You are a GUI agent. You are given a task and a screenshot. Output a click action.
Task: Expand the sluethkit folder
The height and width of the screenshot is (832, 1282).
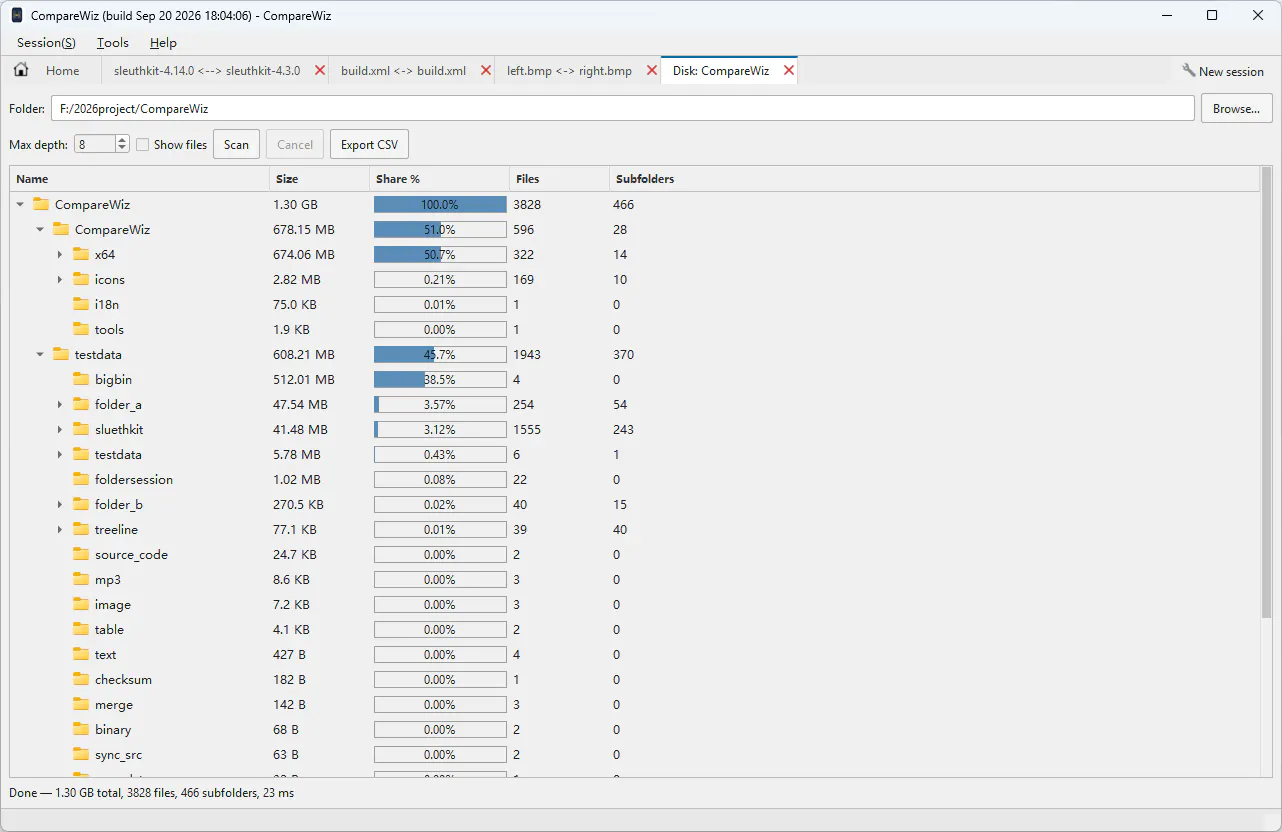60,429
